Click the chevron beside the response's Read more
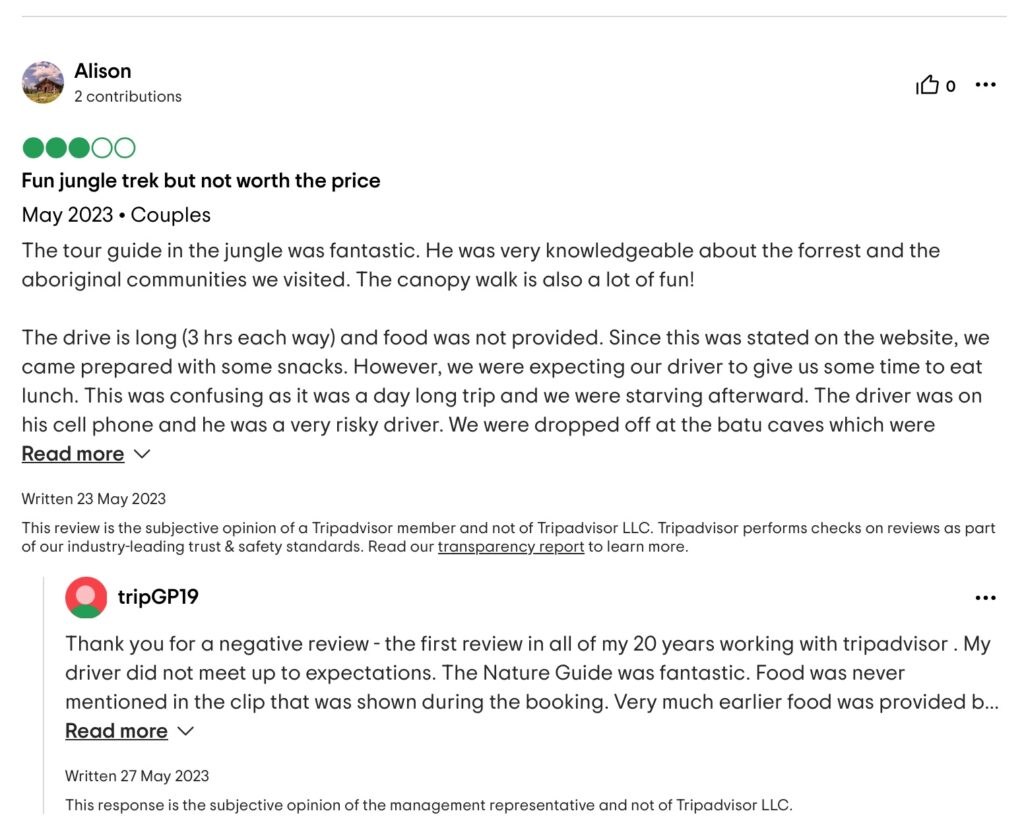 coord(185,731)
